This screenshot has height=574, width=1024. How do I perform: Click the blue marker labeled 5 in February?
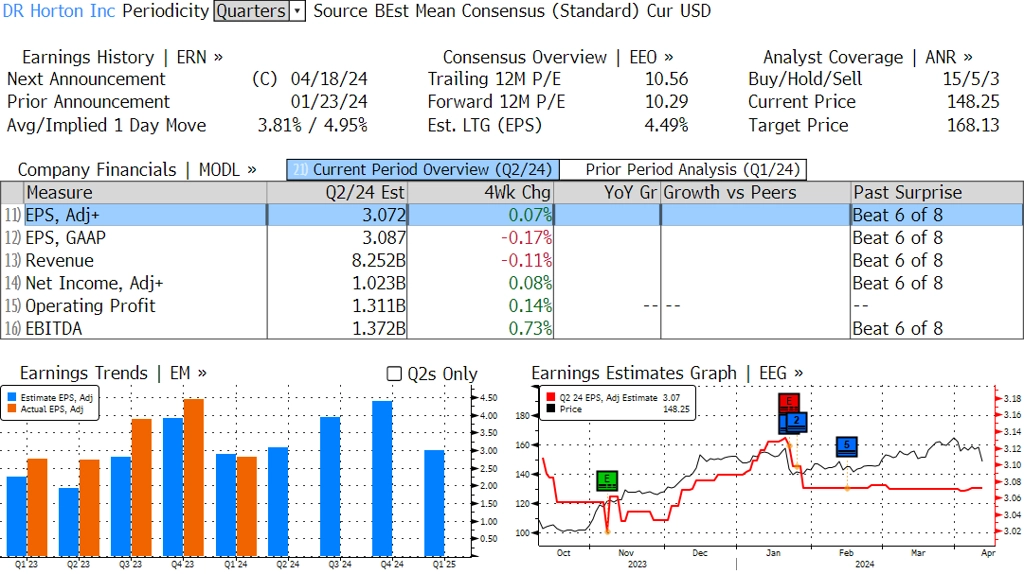click(x=847, y=446)
